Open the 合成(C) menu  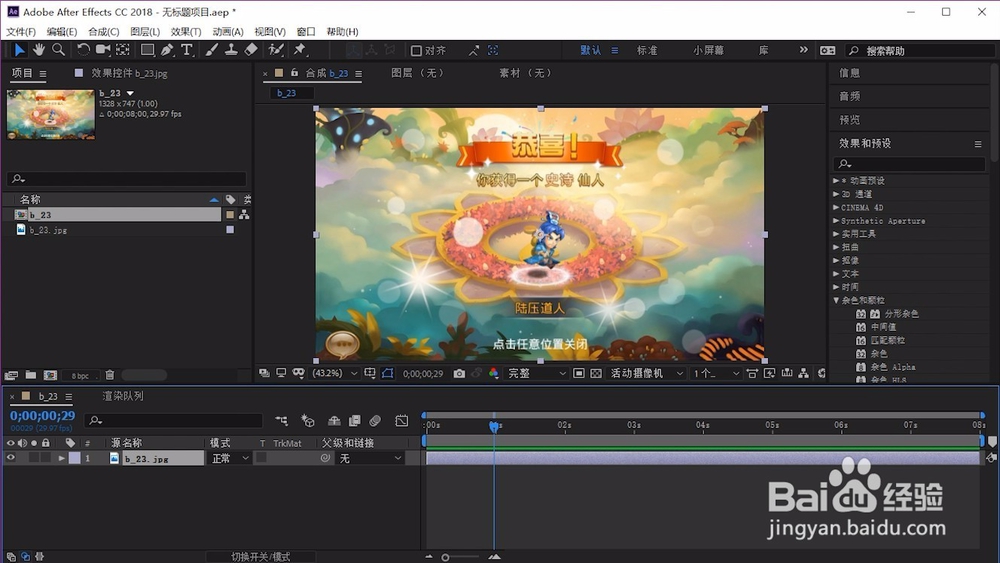104,31
